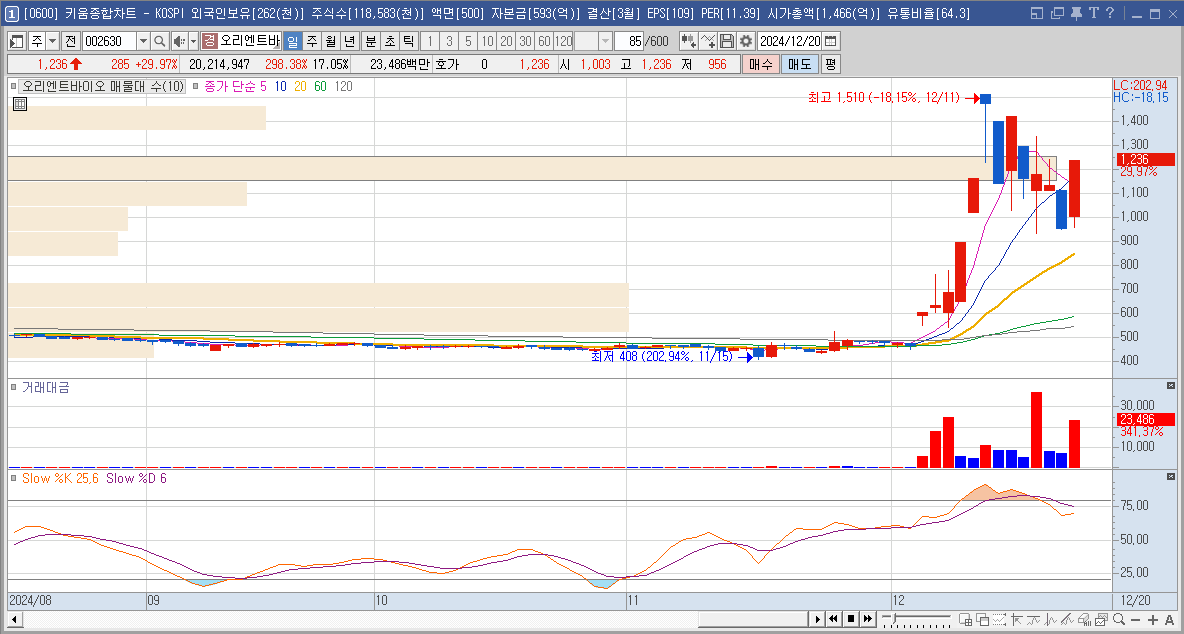Image resolution: width=1184 pixels, height=634 pixels.
Task: Select the 틱 tick period toggle
Action: (408, 42)
